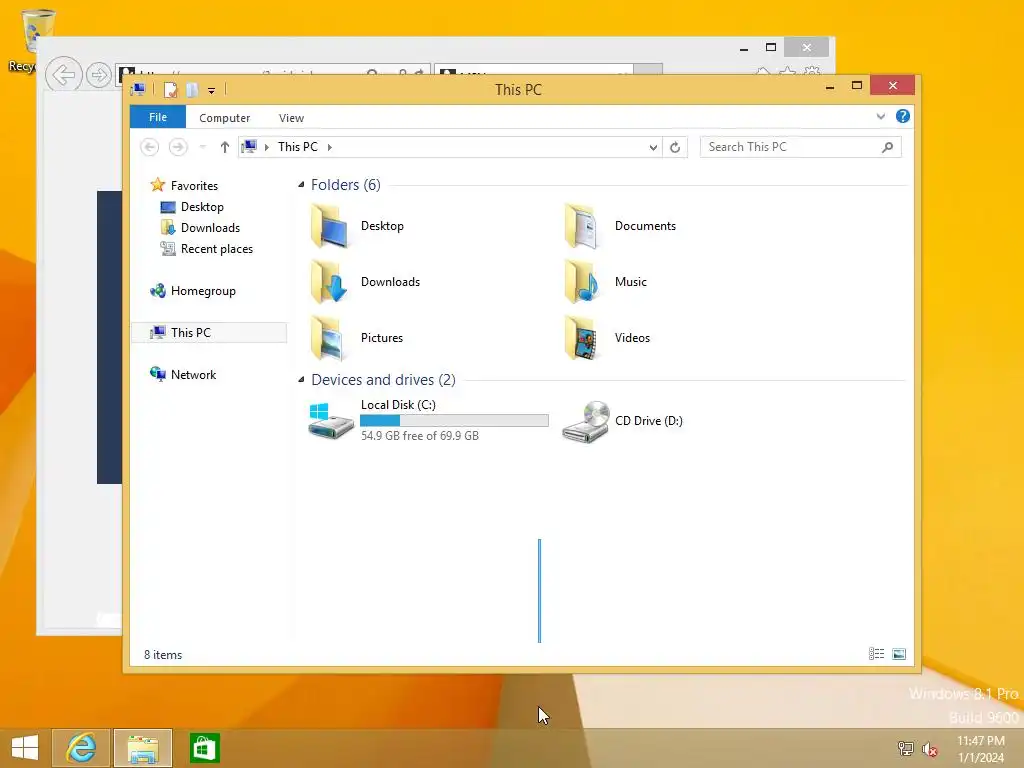Screen dimensions: 1024x768
Task: Click the New folder icon in quick access toolbar
Action: (192, 90)
